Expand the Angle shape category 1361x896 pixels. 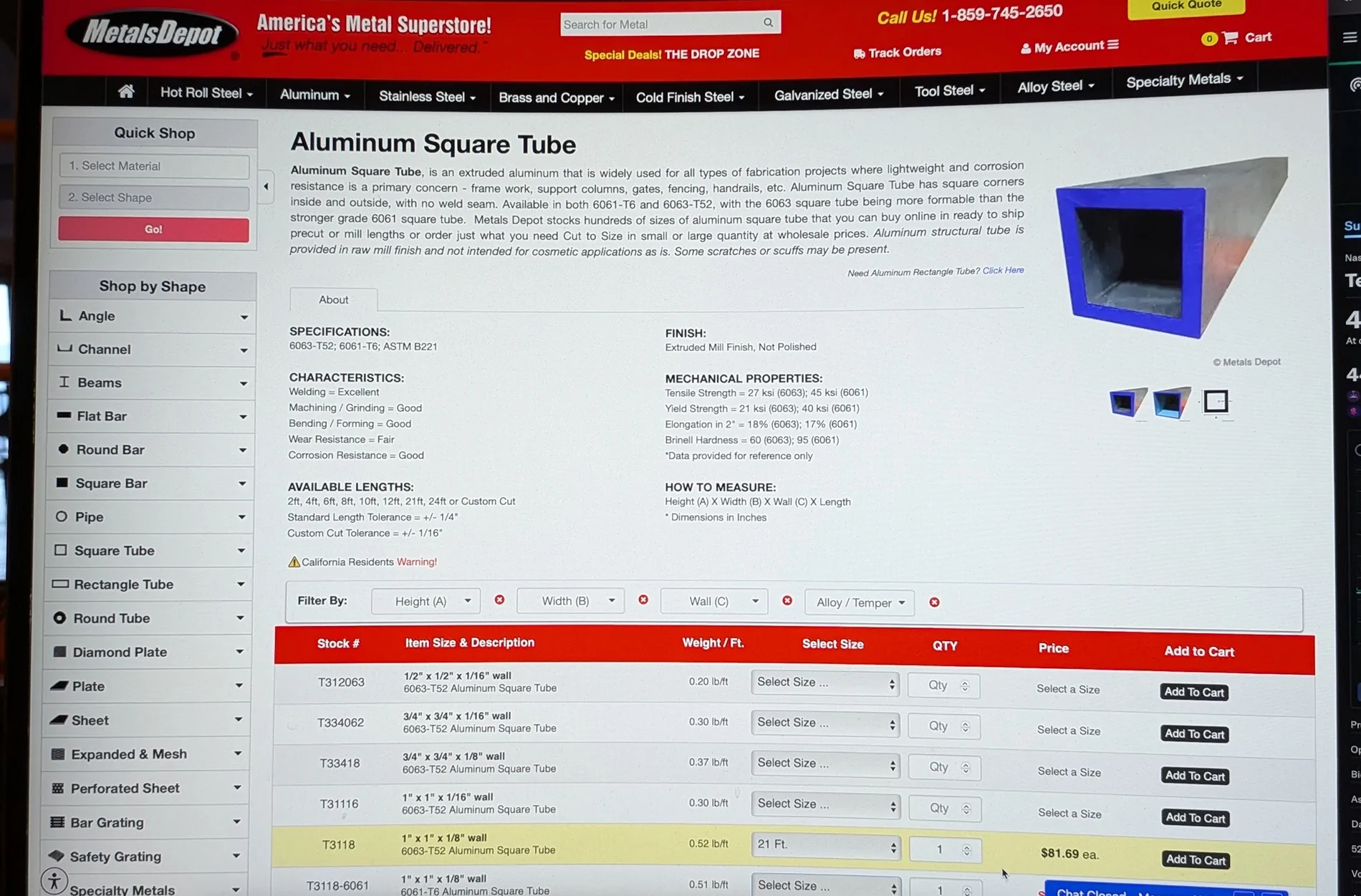click(153, 316)
